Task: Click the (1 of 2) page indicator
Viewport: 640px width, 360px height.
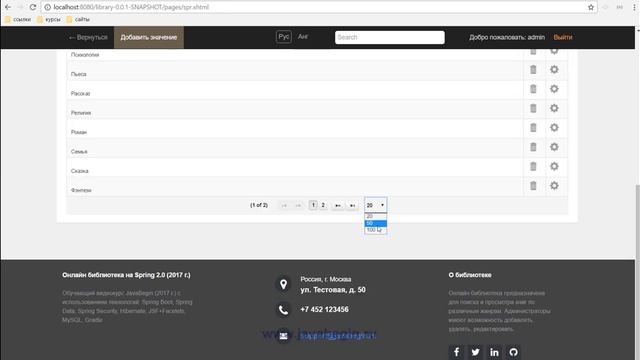Action: pos(259,205)
